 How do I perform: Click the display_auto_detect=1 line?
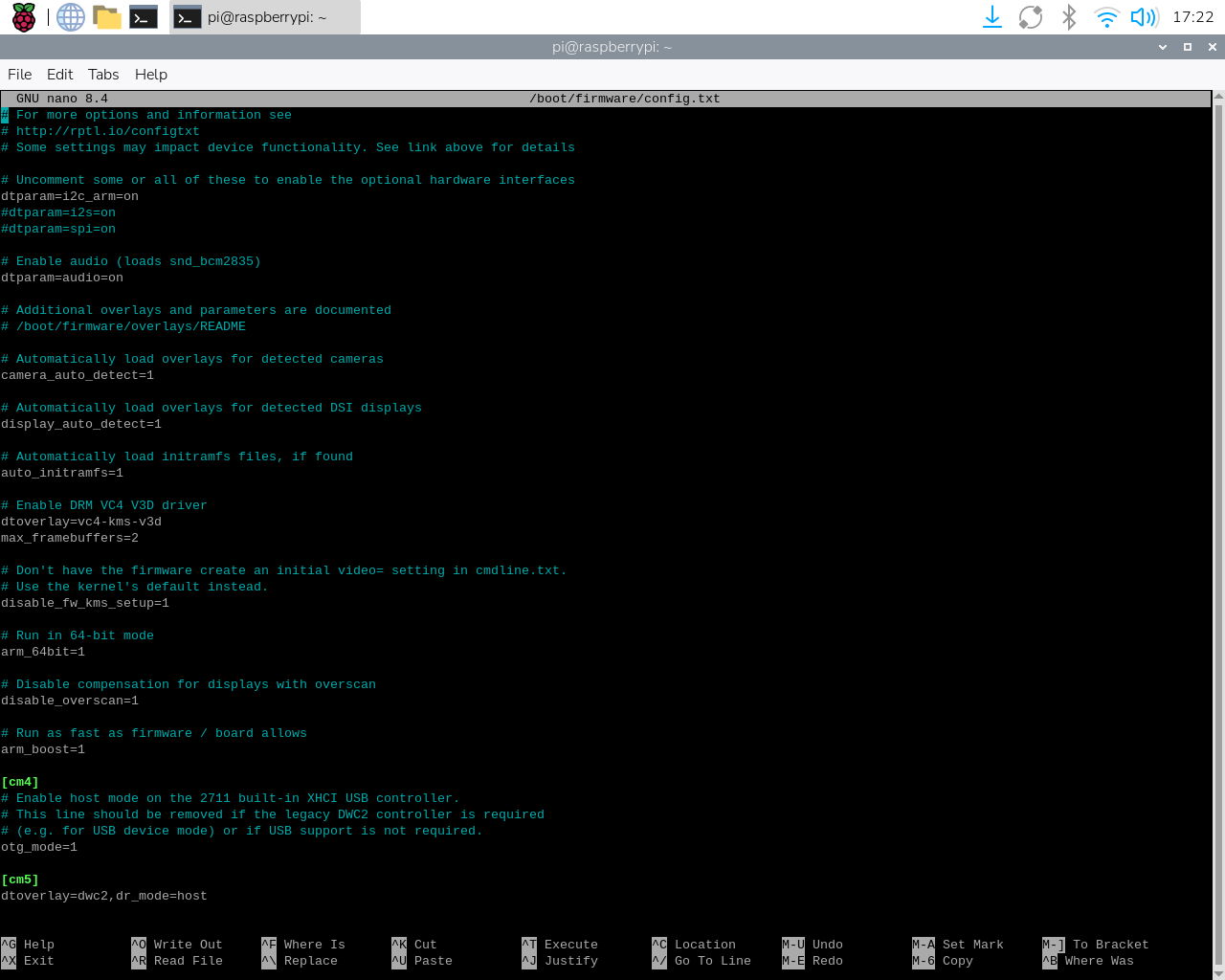pos(81,424)
